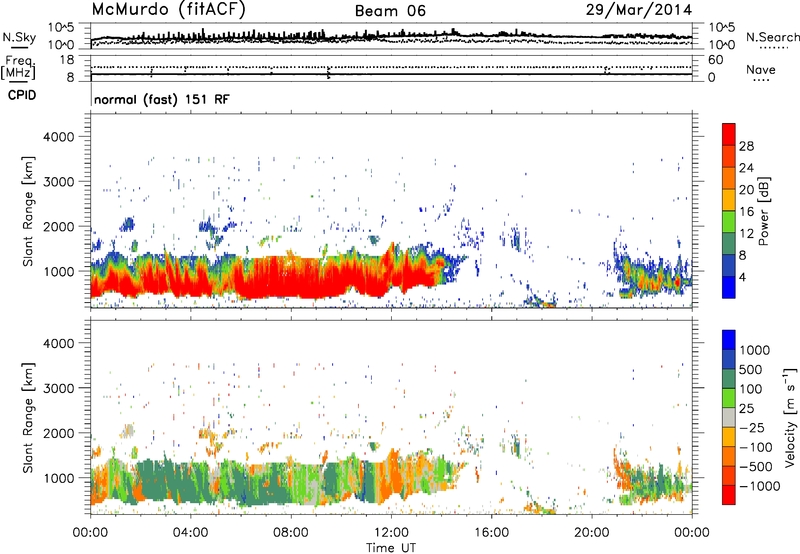
Task: Click the 'Time UT' axis label
Action: coord(391,548)
